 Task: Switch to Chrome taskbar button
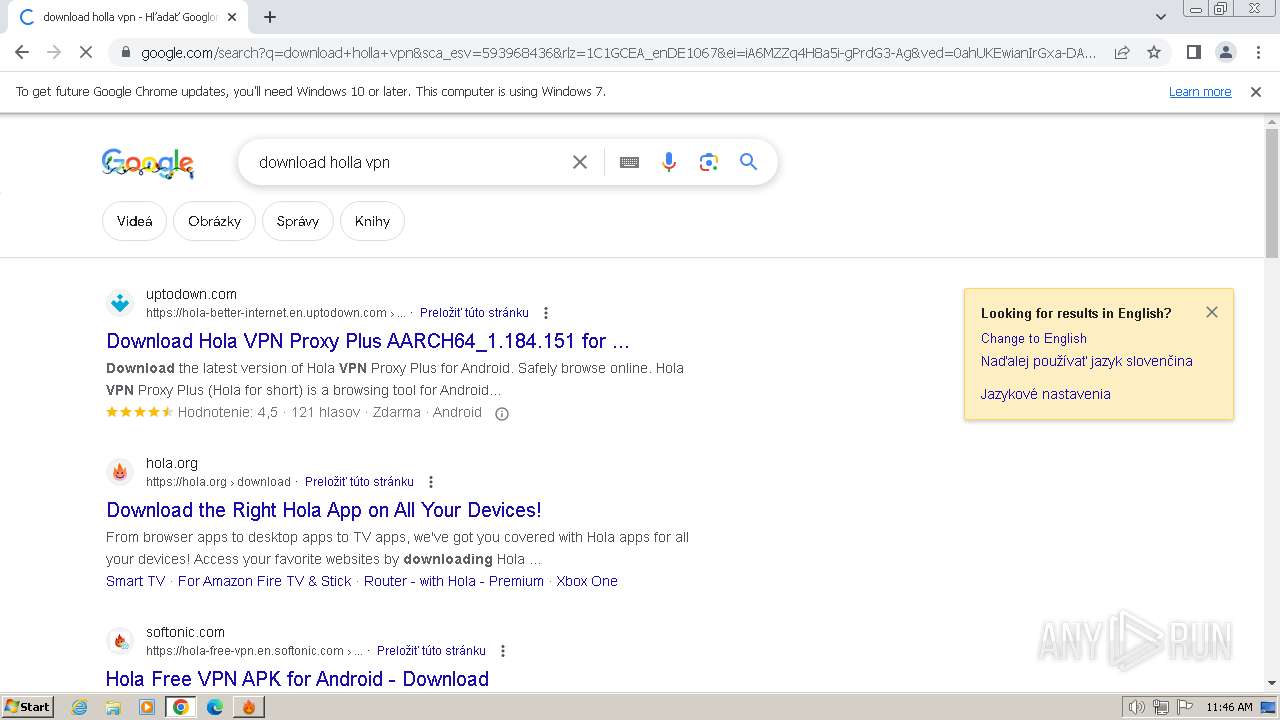(181, 707)
